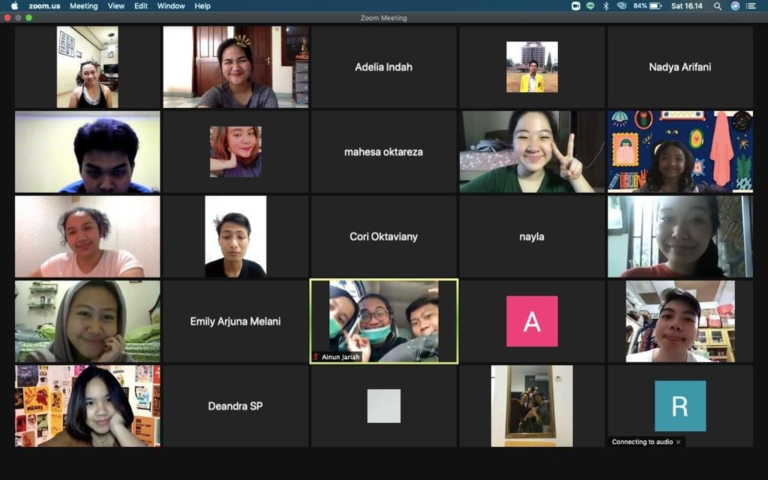Open the Meeting menu
The image size is (768, 480).
pos(84,6)
